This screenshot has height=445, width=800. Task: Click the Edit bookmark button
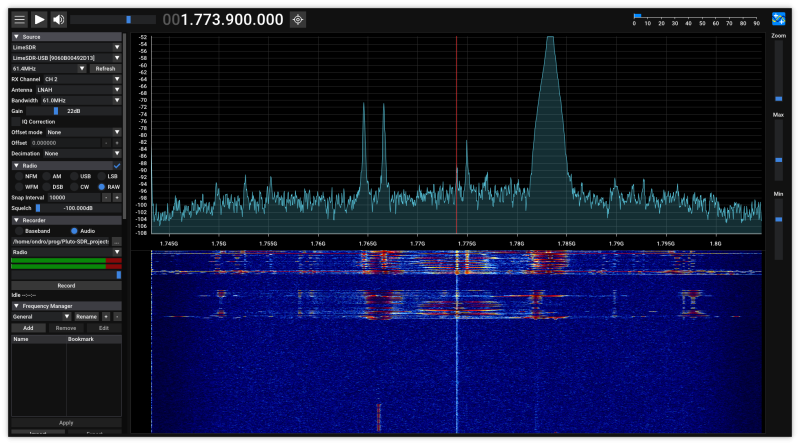tap(104, 328)
